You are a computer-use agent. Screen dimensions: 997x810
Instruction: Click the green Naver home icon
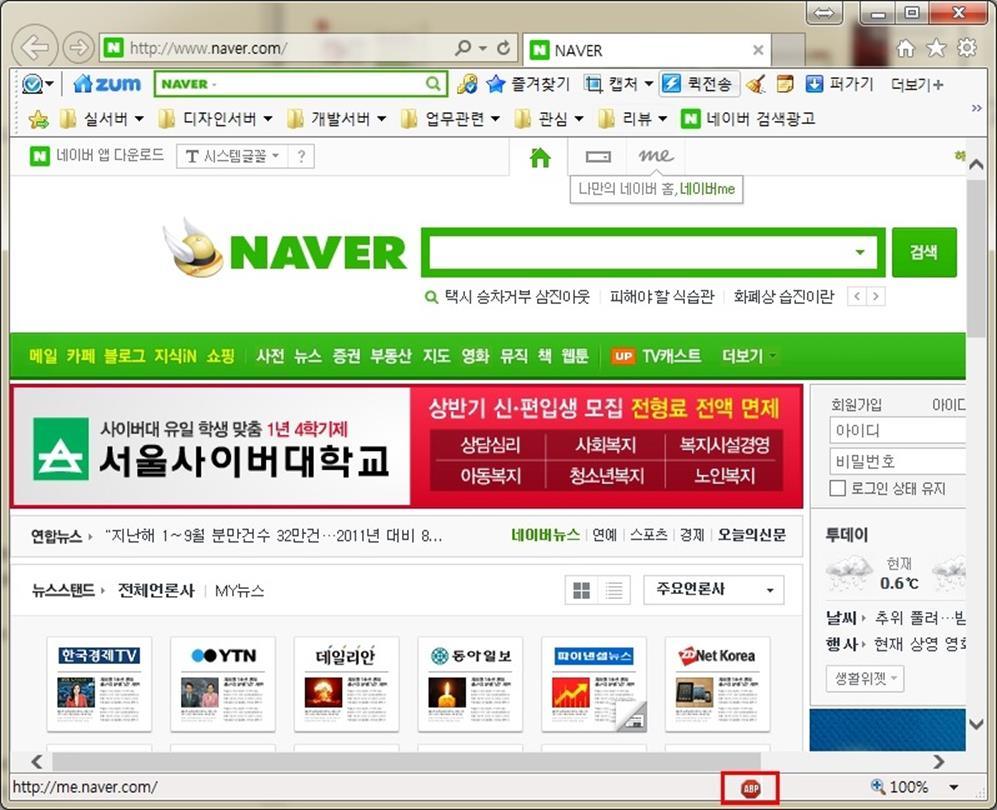[540, 157]
